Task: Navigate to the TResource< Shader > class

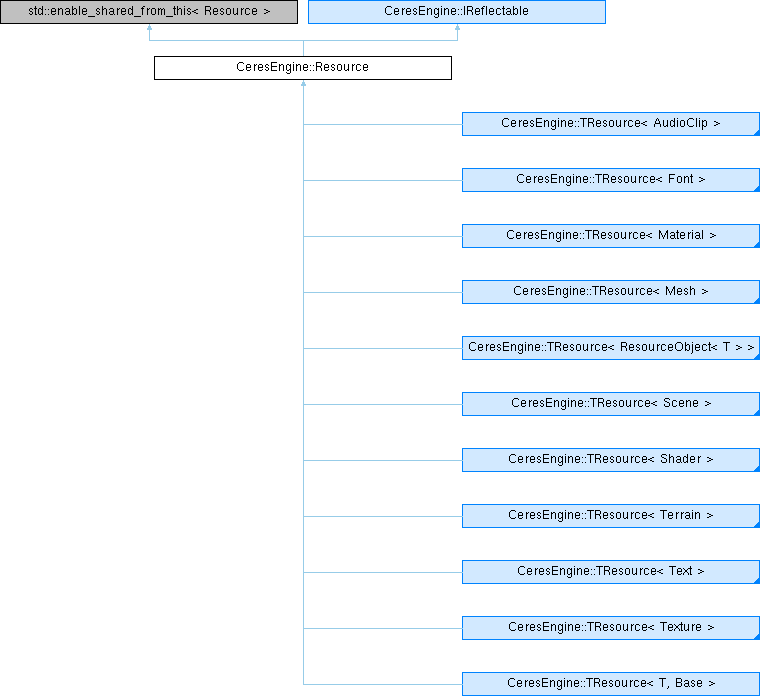Action: [610, 460]
